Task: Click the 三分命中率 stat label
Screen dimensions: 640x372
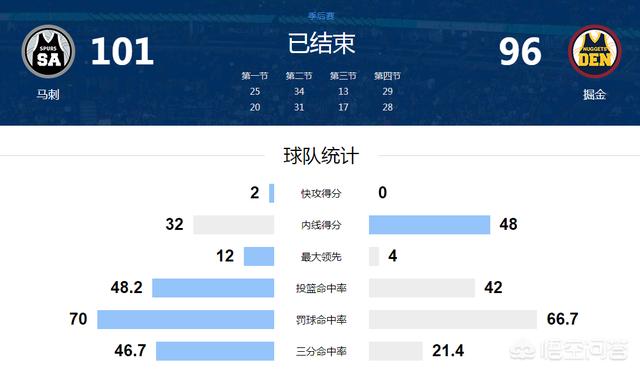Action: click(321, 351)
